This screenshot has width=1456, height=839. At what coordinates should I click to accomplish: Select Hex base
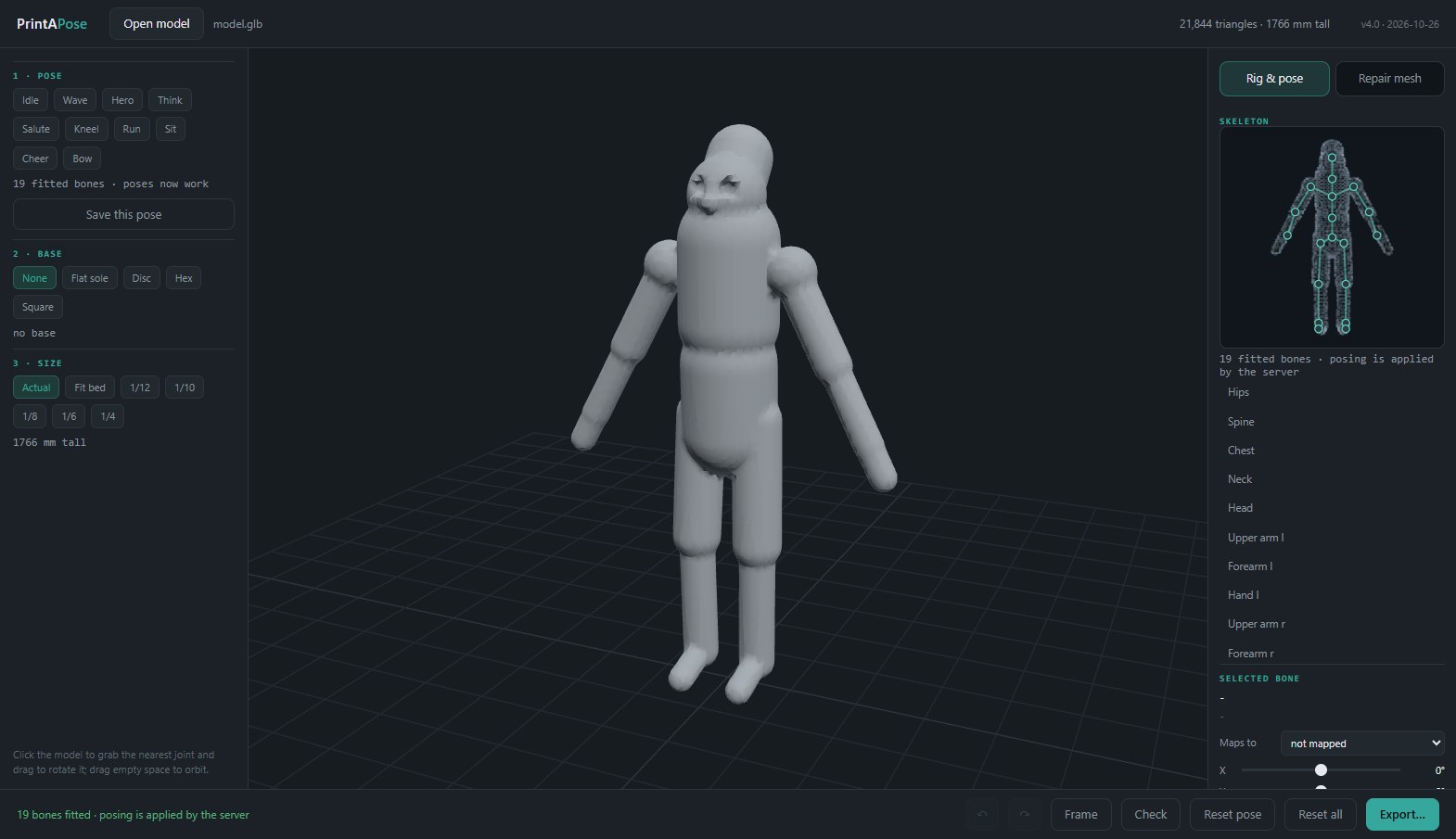click(x=184, y=278)
